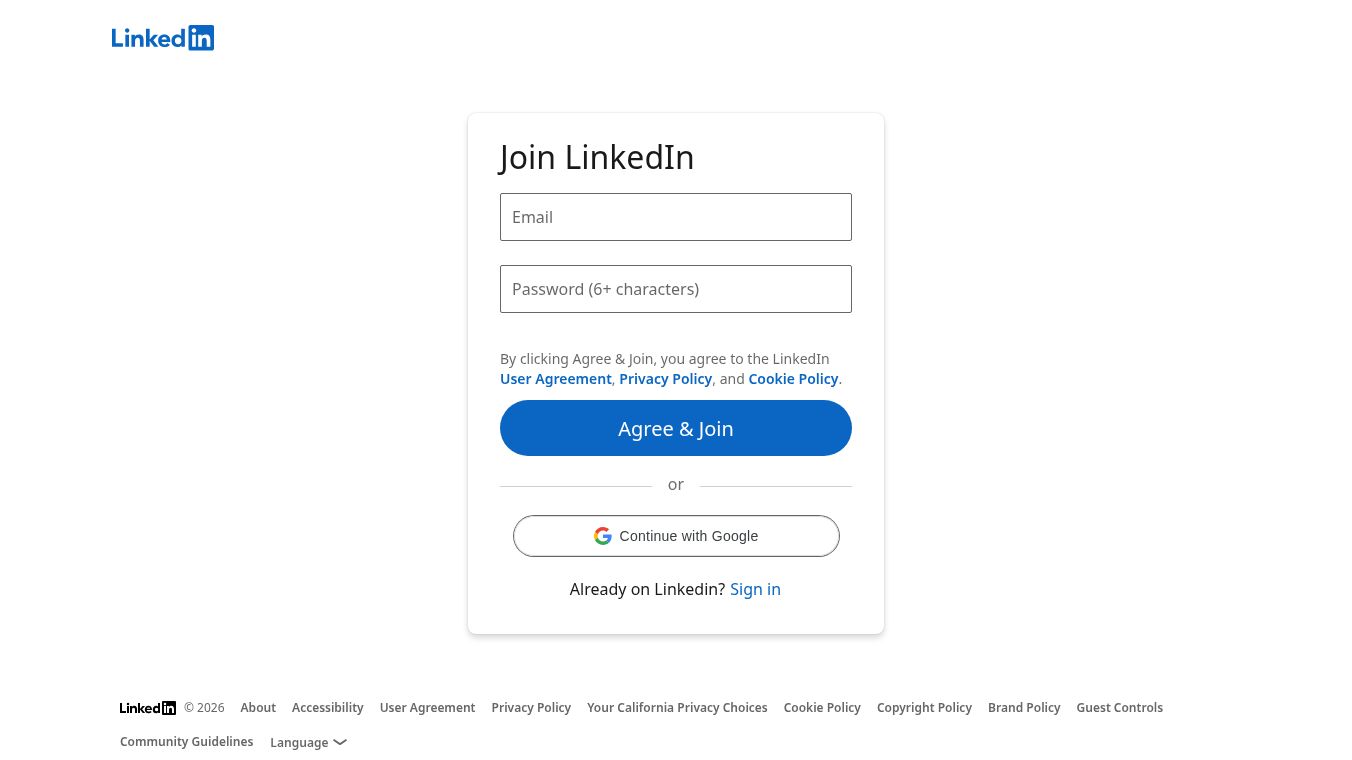
Task: View Community Guidelines link
Action: [x=186, y=742]
